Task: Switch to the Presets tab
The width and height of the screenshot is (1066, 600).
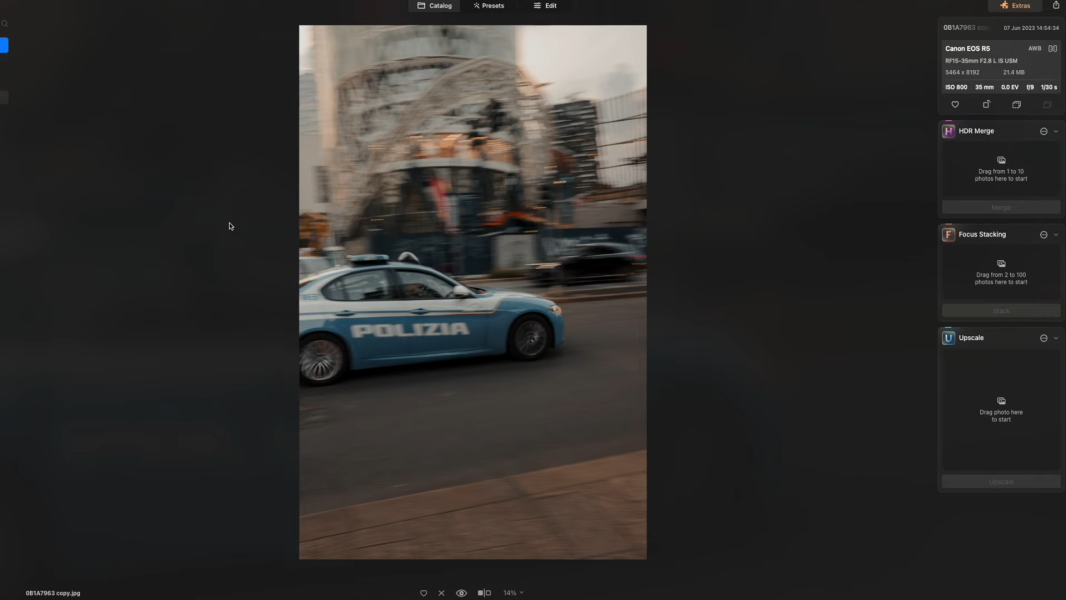Action: click(489, 5)
